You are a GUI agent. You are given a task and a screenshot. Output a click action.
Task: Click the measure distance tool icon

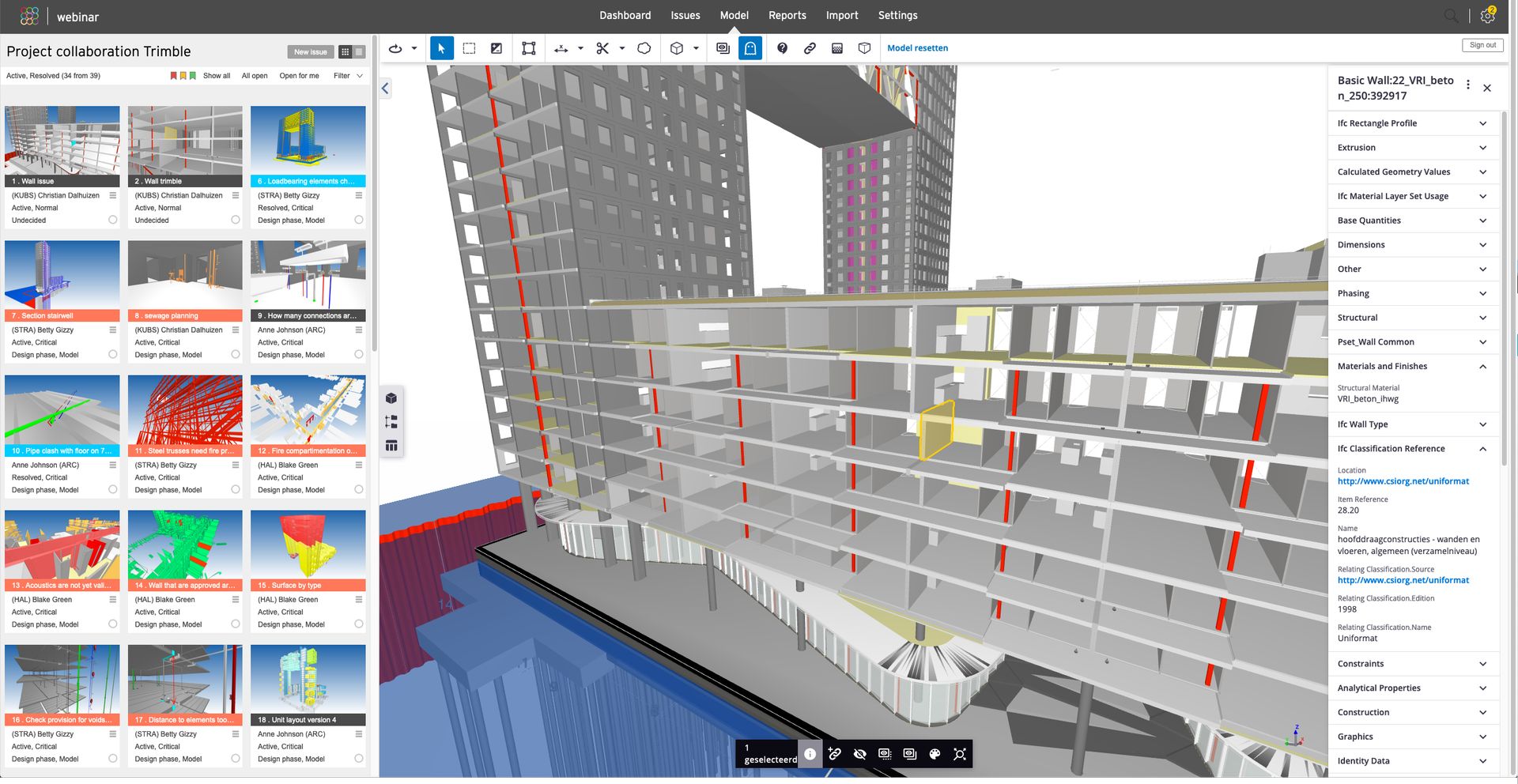click(561, 48)
